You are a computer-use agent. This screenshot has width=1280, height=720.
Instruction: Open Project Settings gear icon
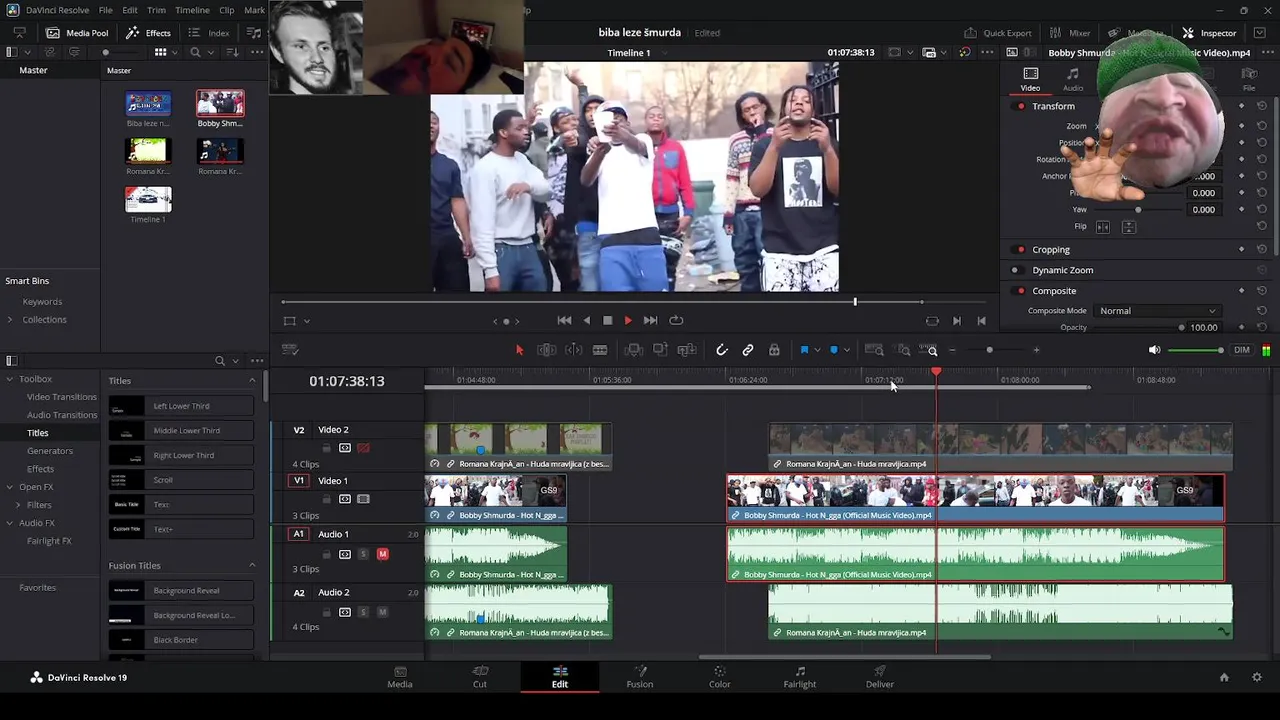1257,677
